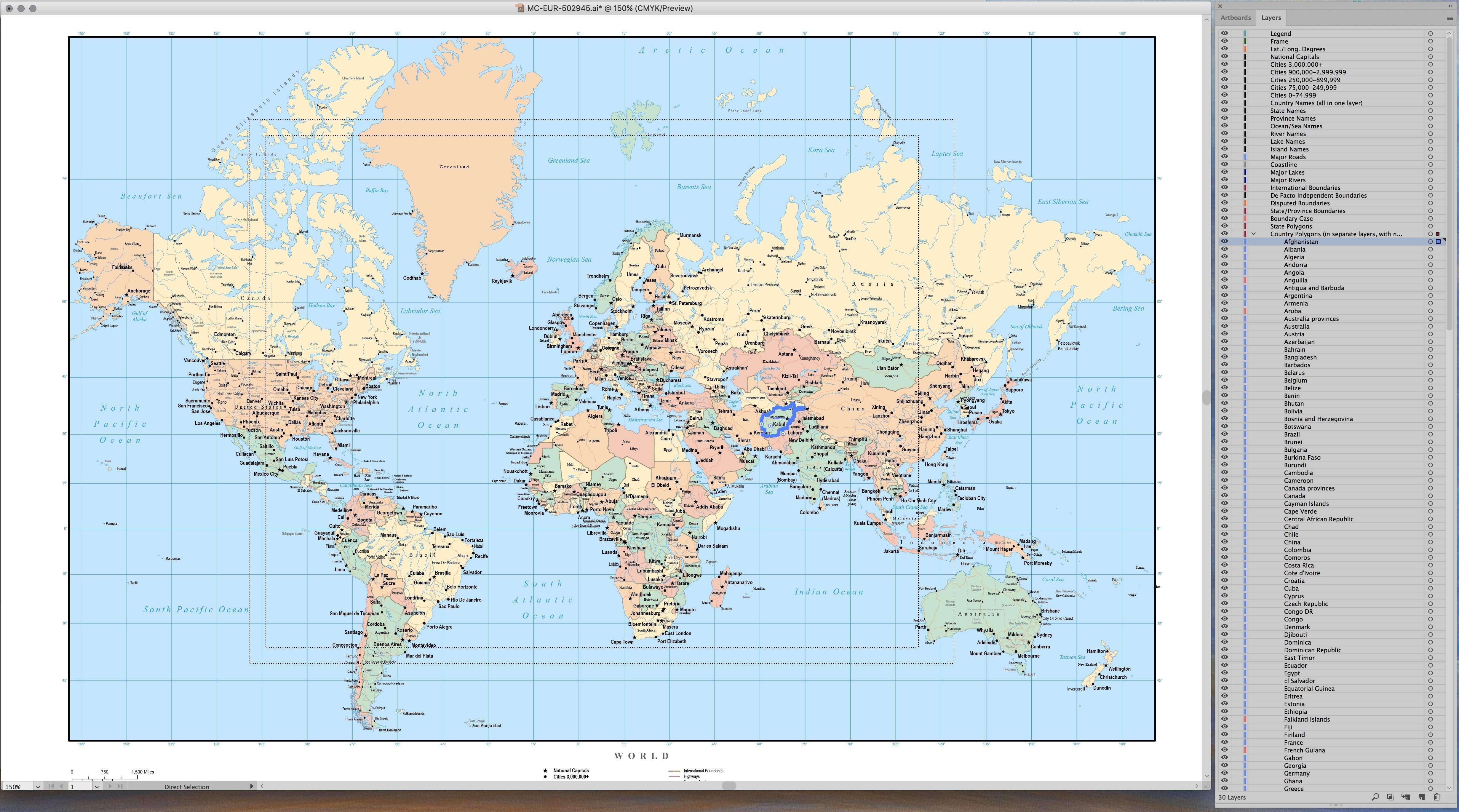Click target circle of Egypt layer

(1430, 673)
